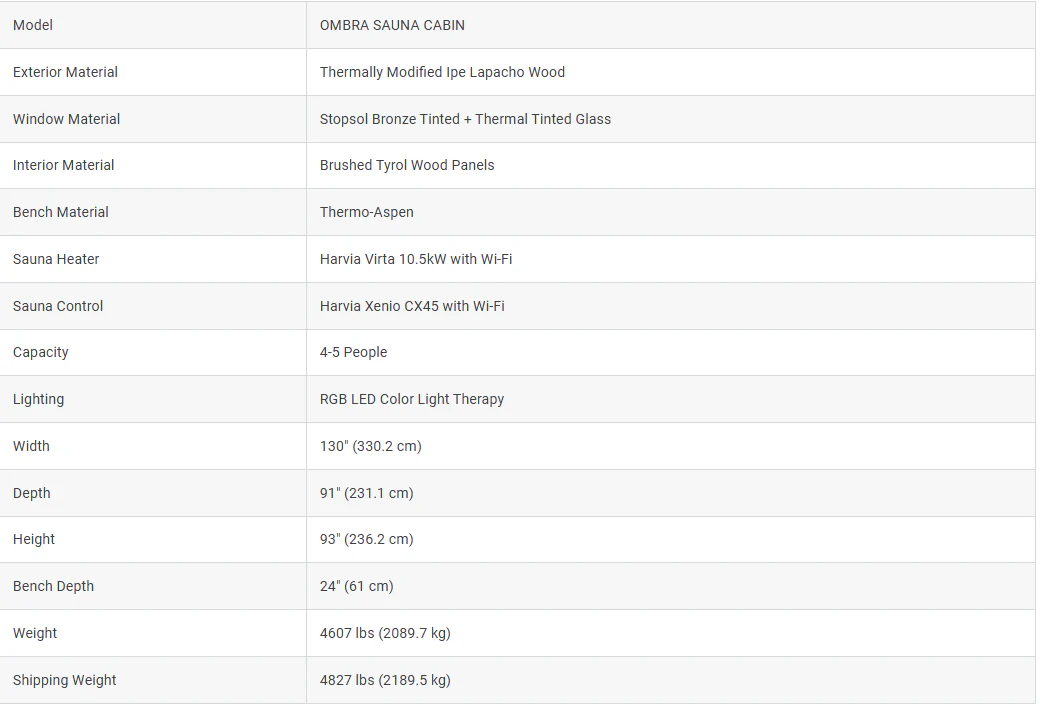The width and height of the screenshot is (1040, 705).
Task: Click Thermally Modified Ipe Lapacho Wood text
Action: (442, 72)
